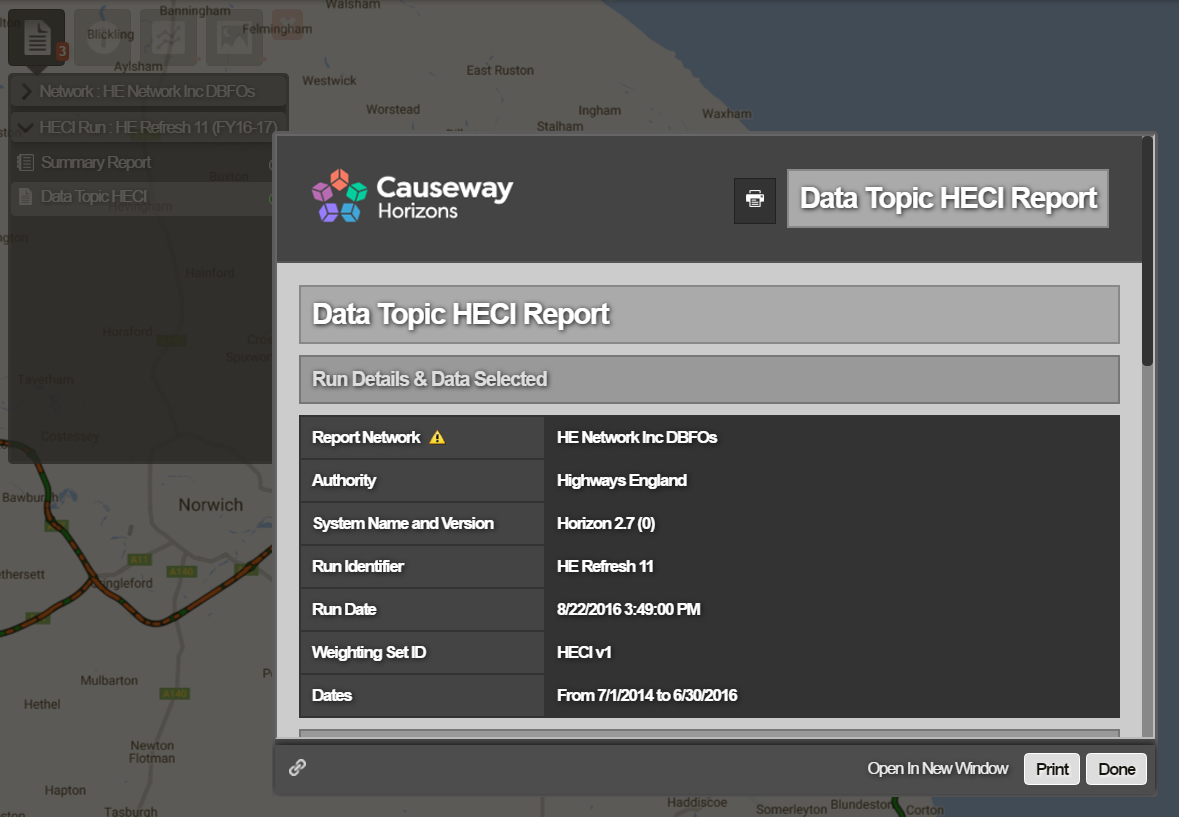
Task: Click the Highways England value
Action: (622, 480)
